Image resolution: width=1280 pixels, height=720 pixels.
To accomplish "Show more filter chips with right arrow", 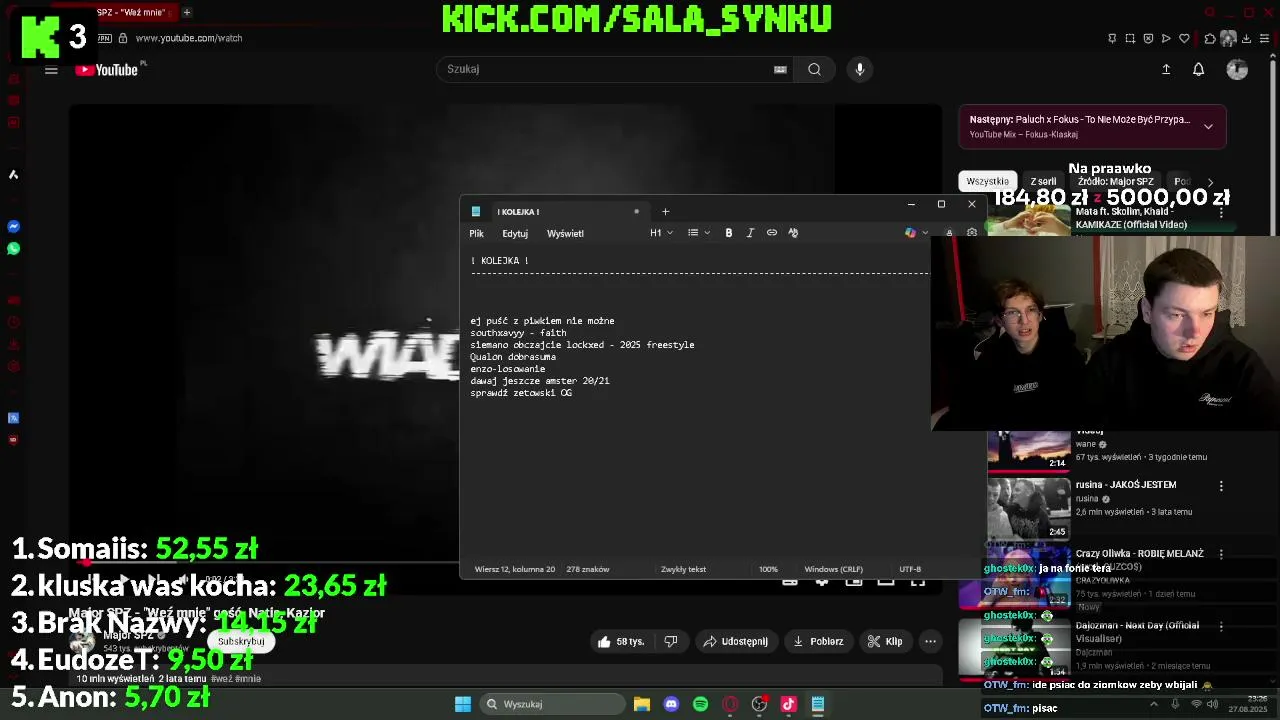I will (1211, 182).
